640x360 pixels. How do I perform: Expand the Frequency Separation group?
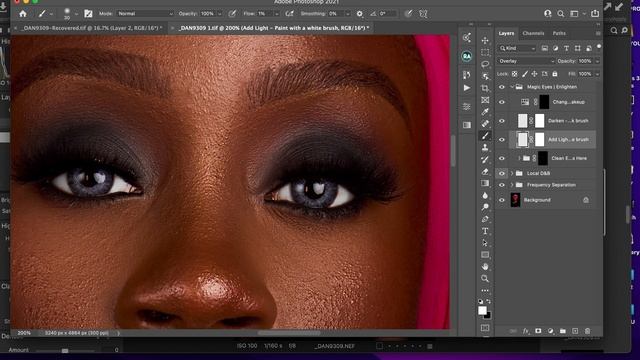tap(512, 185)
